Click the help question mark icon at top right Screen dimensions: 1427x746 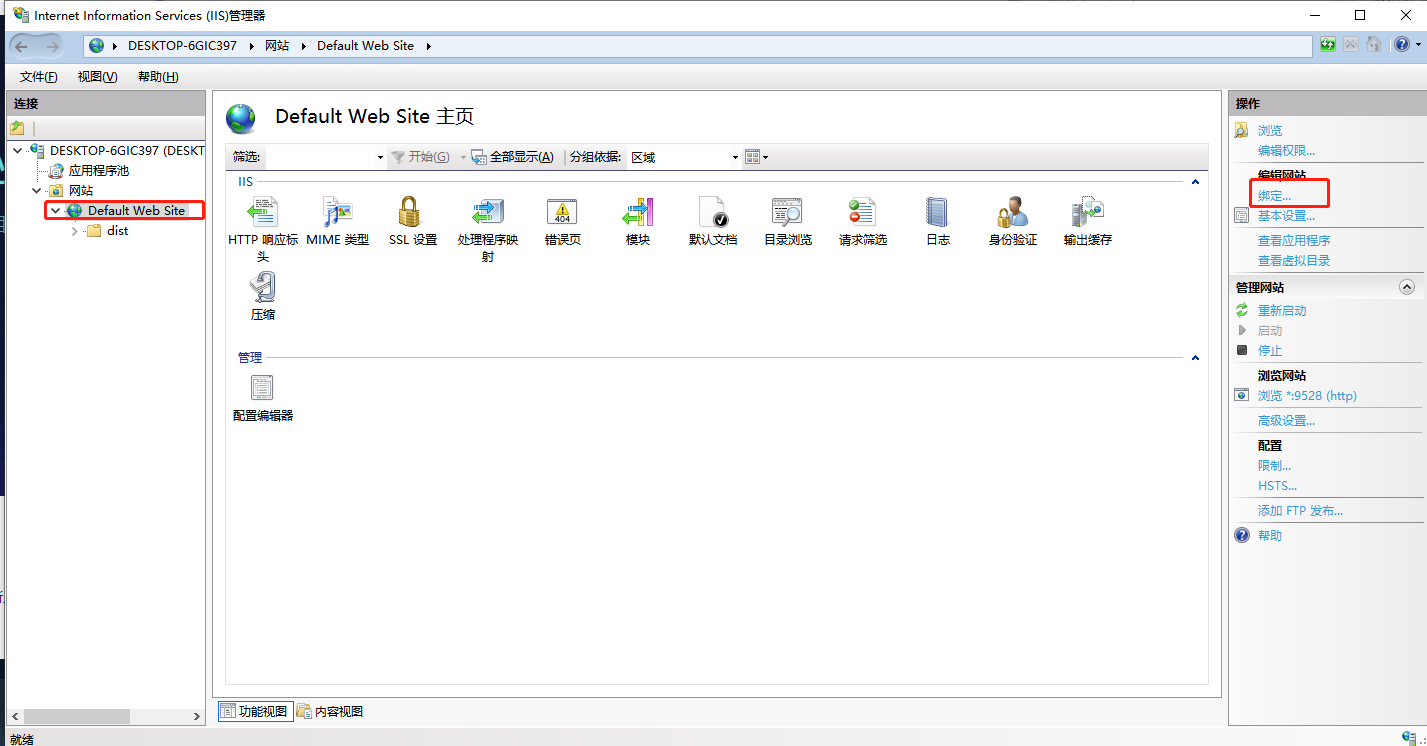(1402, 45)
